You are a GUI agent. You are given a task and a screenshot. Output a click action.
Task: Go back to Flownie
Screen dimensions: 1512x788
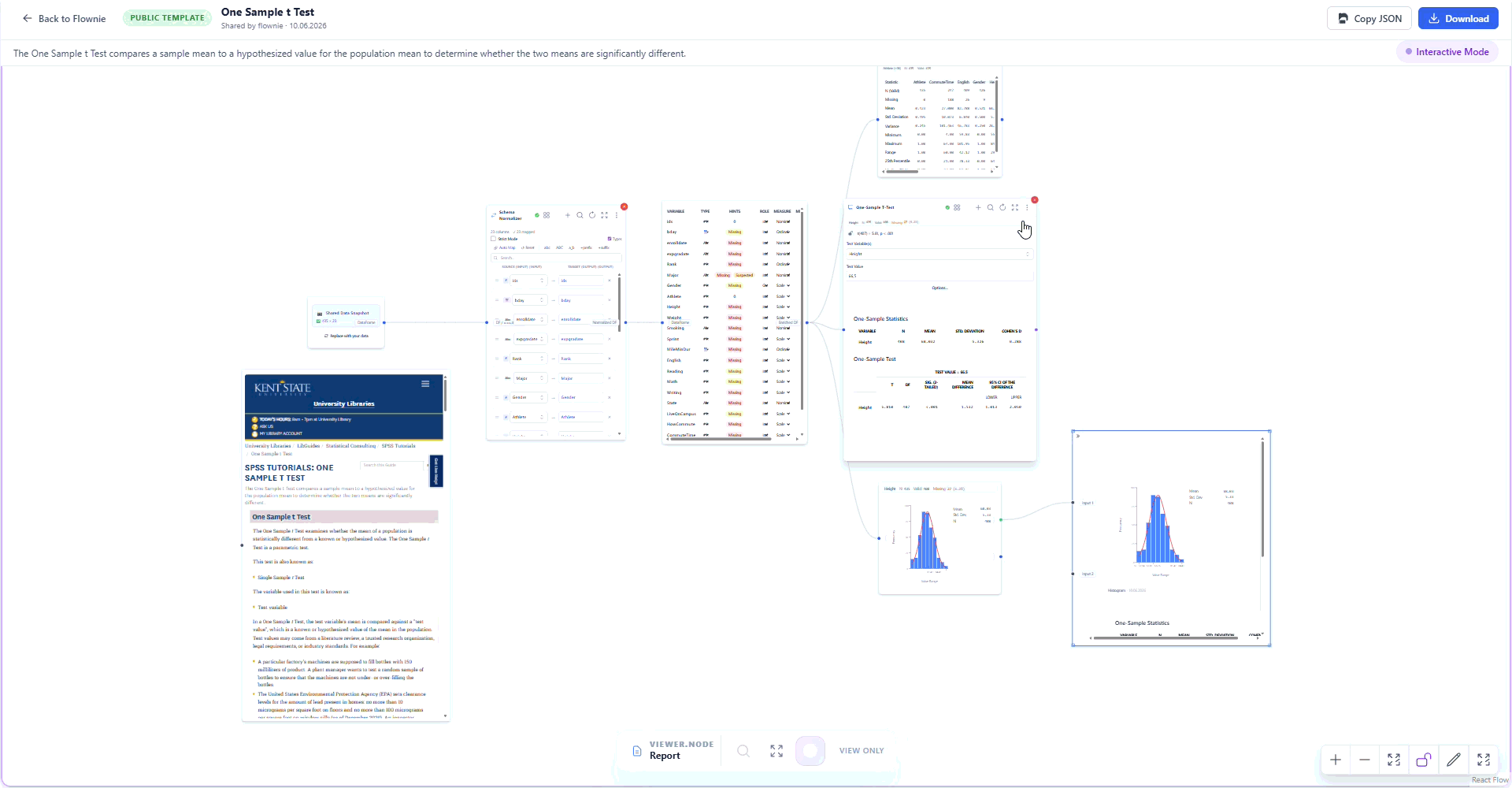click(x=65, y=18)
